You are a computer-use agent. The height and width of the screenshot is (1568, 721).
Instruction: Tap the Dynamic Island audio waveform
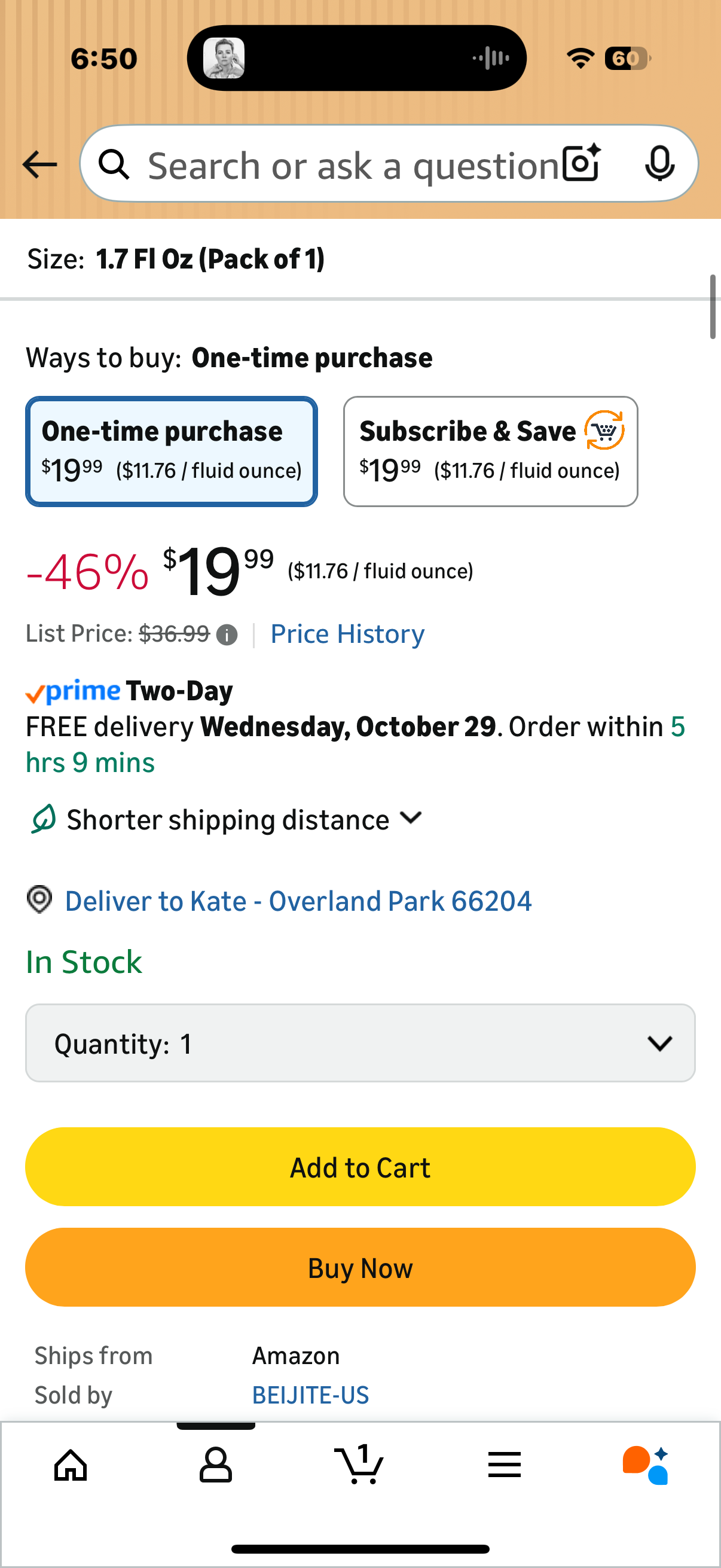coord(490,59)
